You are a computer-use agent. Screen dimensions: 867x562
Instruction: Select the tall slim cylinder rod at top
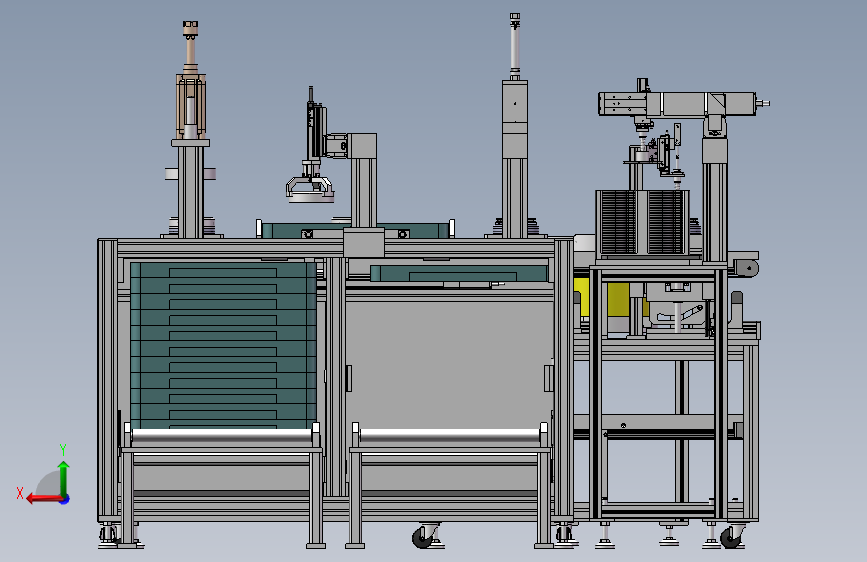(x=515, y=45)
